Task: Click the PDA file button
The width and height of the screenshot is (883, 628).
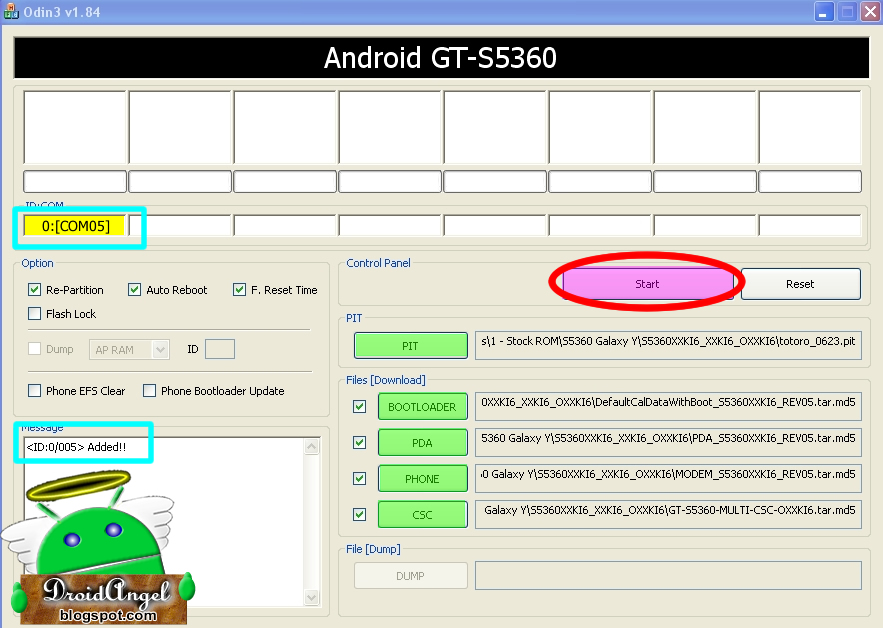Action: [422, 443]
